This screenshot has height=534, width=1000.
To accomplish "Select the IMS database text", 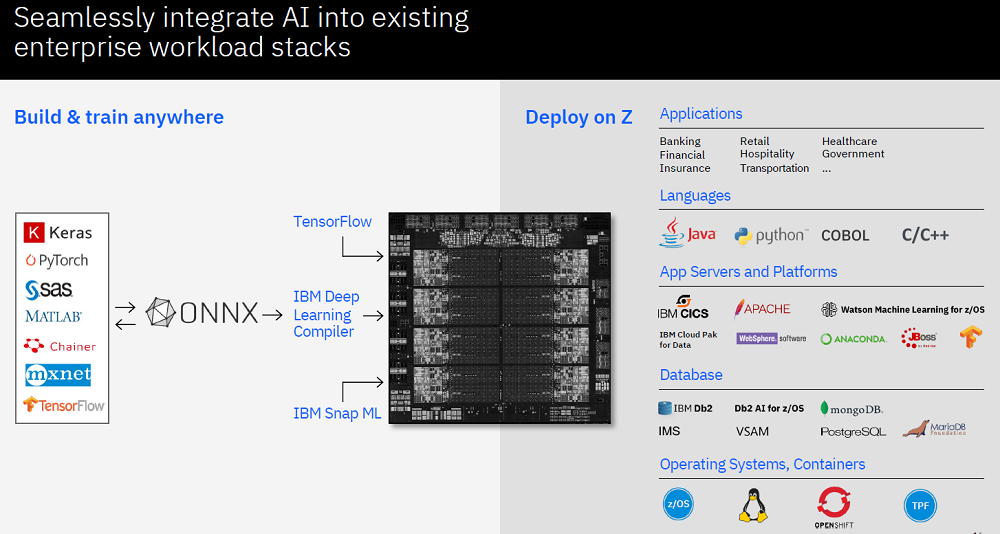I will (x=669, y=431).
